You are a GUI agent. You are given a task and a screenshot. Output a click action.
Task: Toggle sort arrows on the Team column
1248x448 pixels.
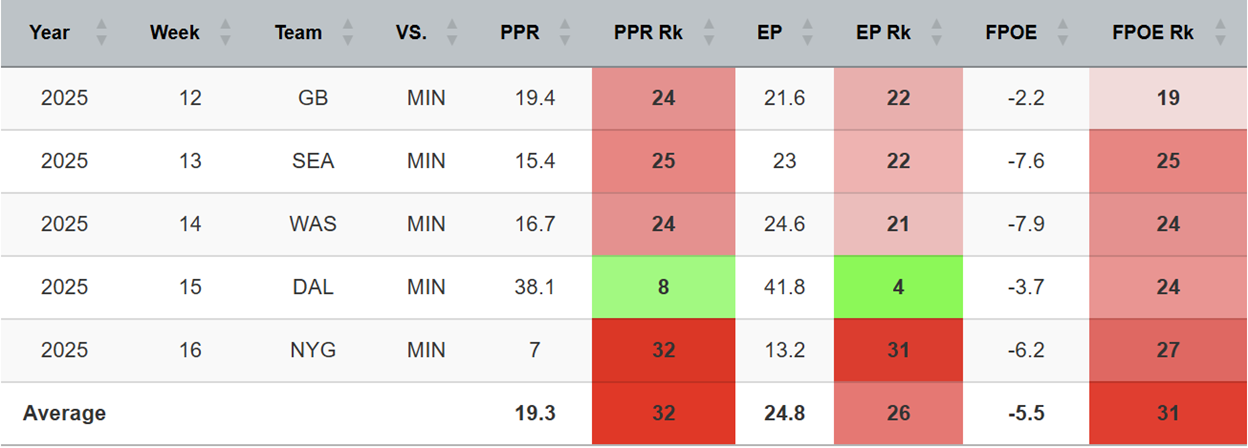click(x=347, y=33)
